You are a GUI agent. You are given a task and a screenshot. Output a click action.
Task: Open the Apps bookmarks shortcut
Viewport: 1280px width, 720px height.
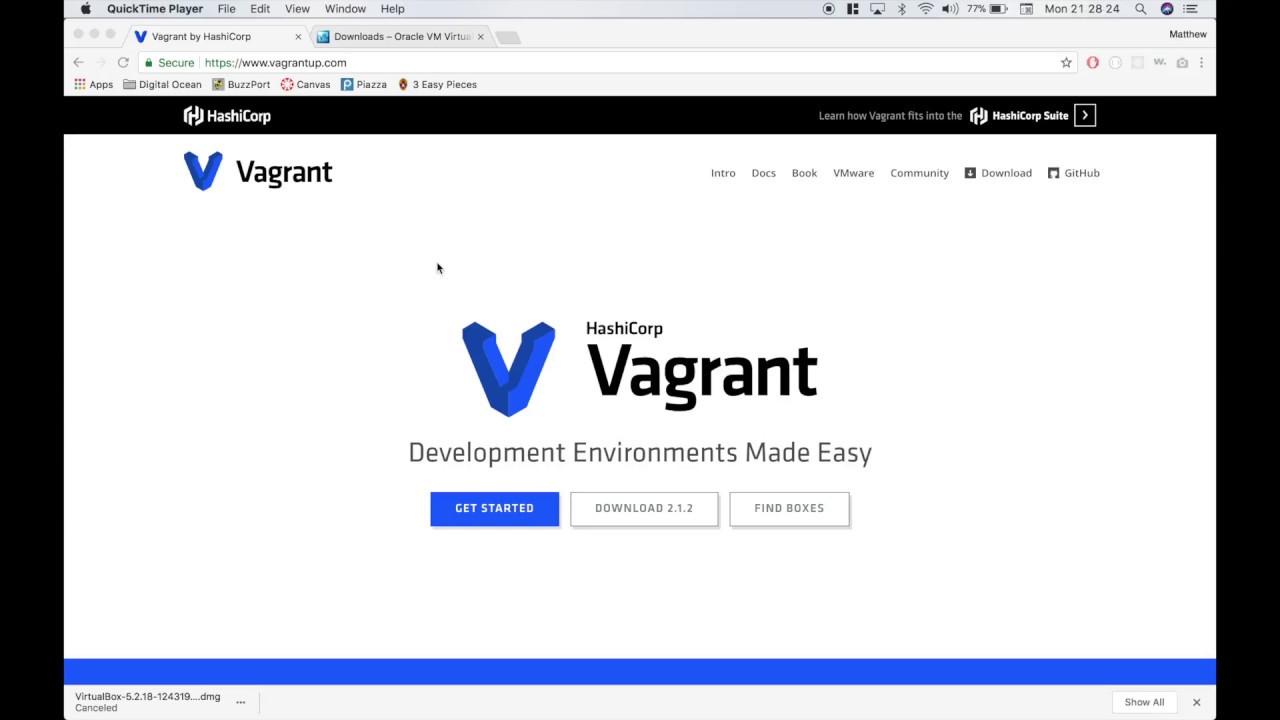point(93,85)
